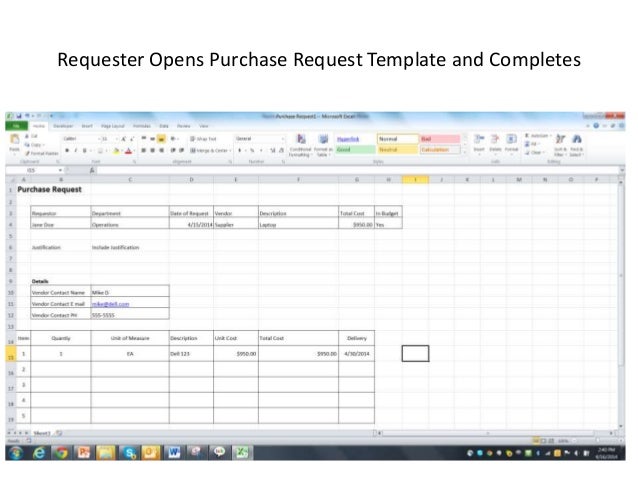Switch to Insert ribbon tab
Image resolution: width=638 pixels, height=479 pixels.
click(87, 126)
